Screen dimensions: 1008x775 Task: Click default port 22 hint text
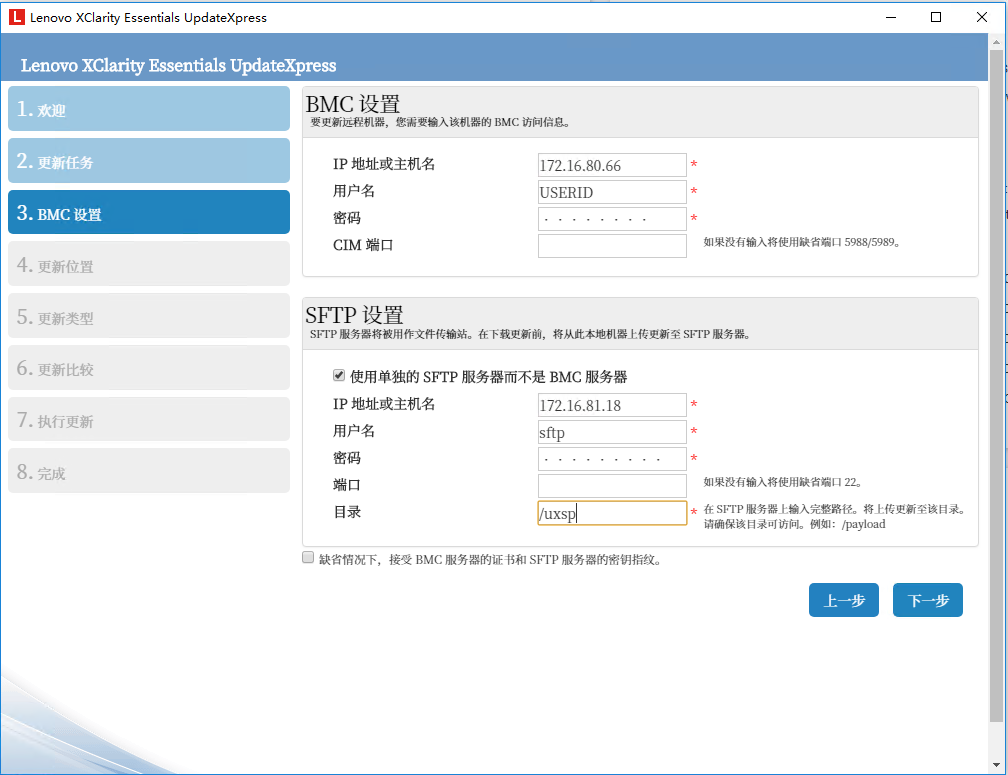coord(782,482)
